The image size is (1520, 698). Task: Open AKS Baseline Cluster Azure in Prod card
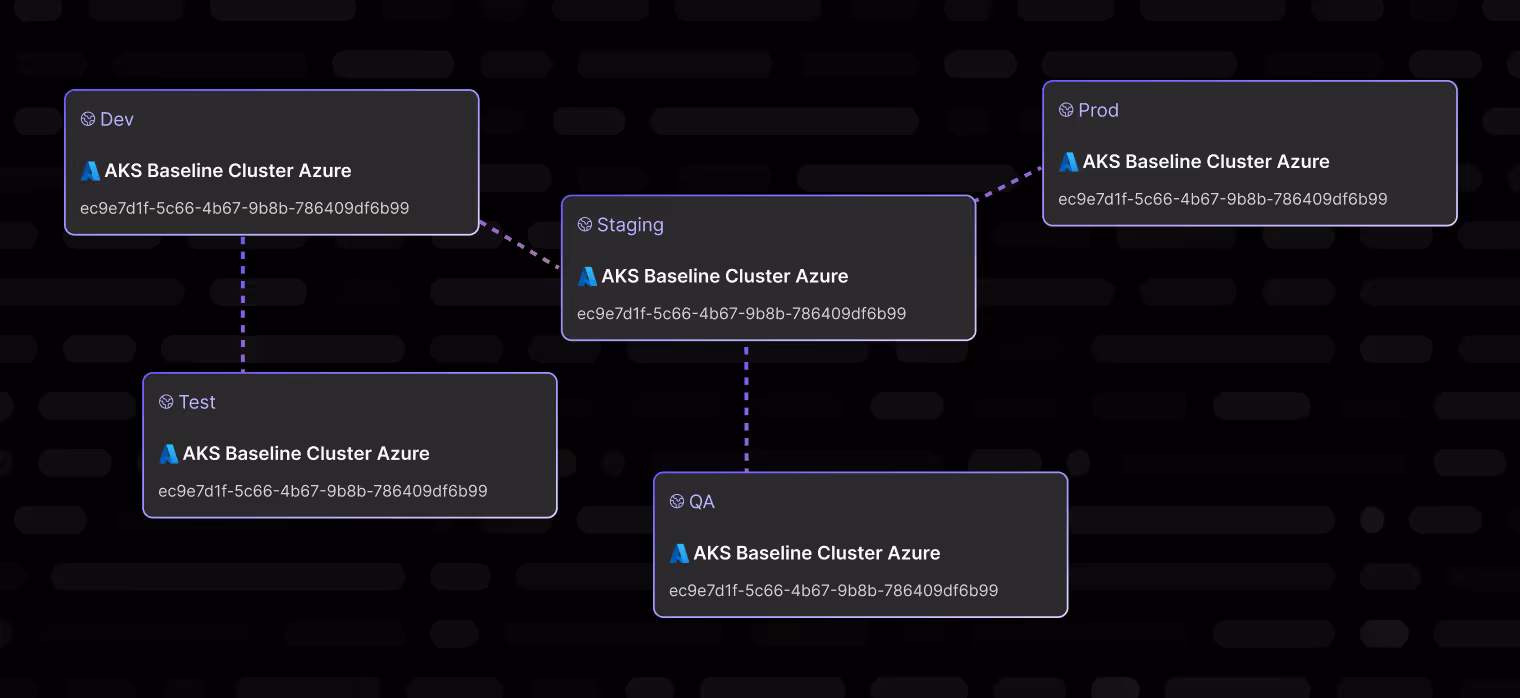(x=1206, y=162)
